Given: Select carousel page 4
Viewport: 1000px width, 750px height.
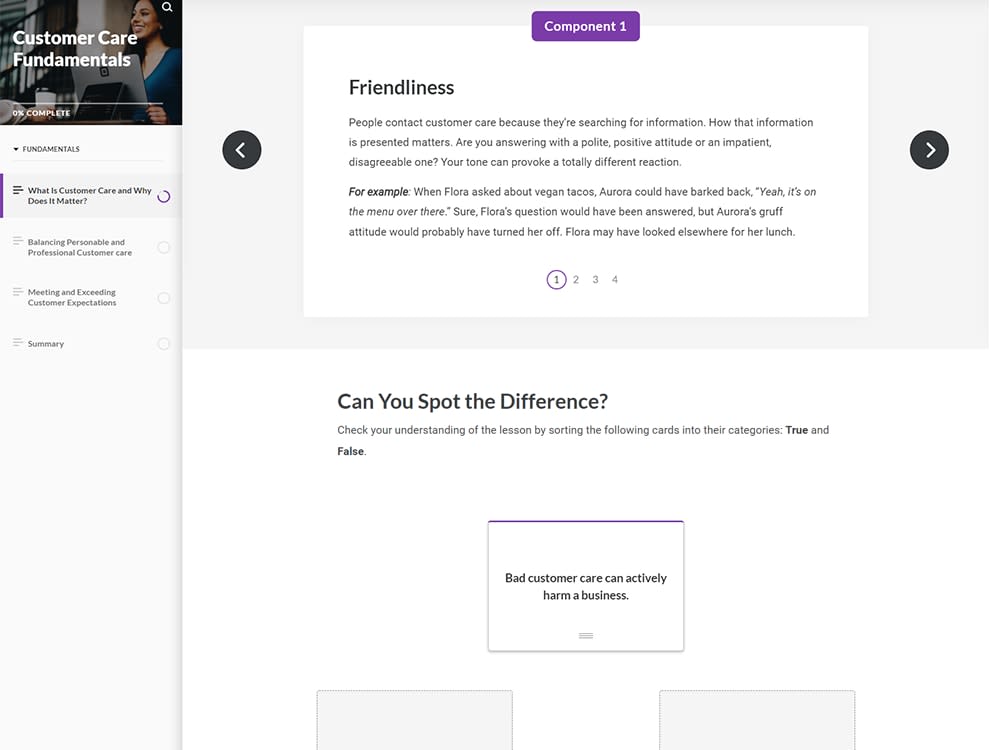Looking at the screenshot, I should (x=615, y=279).
